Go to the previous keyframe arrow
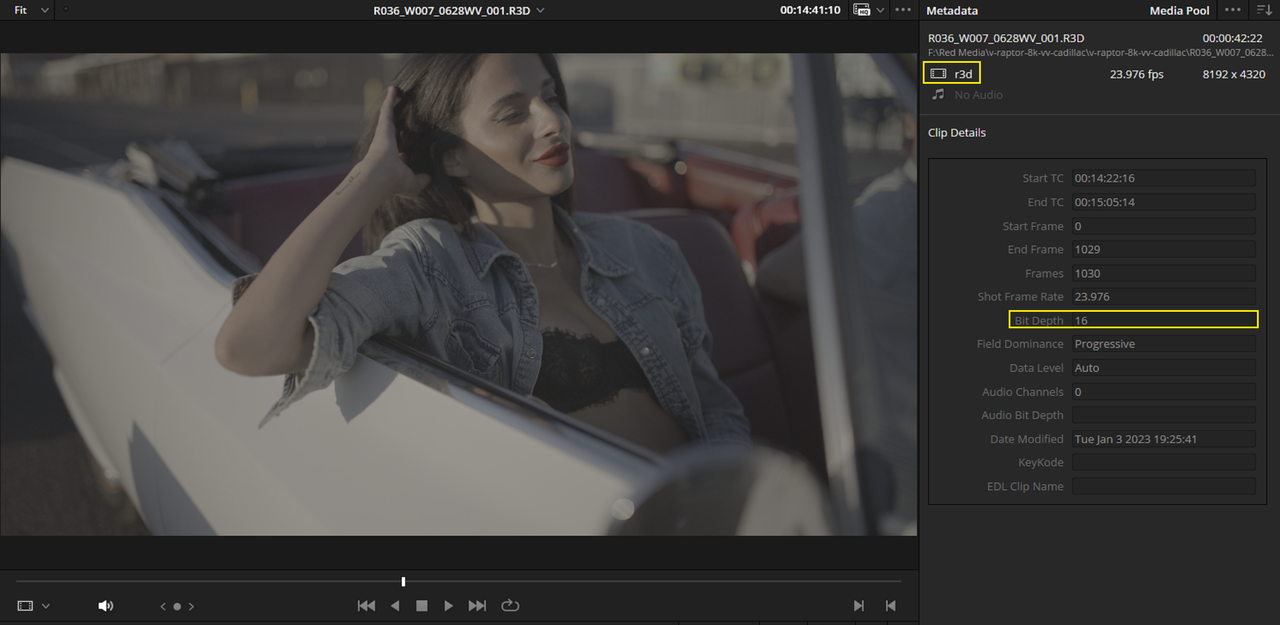 (x=163, y=606)
